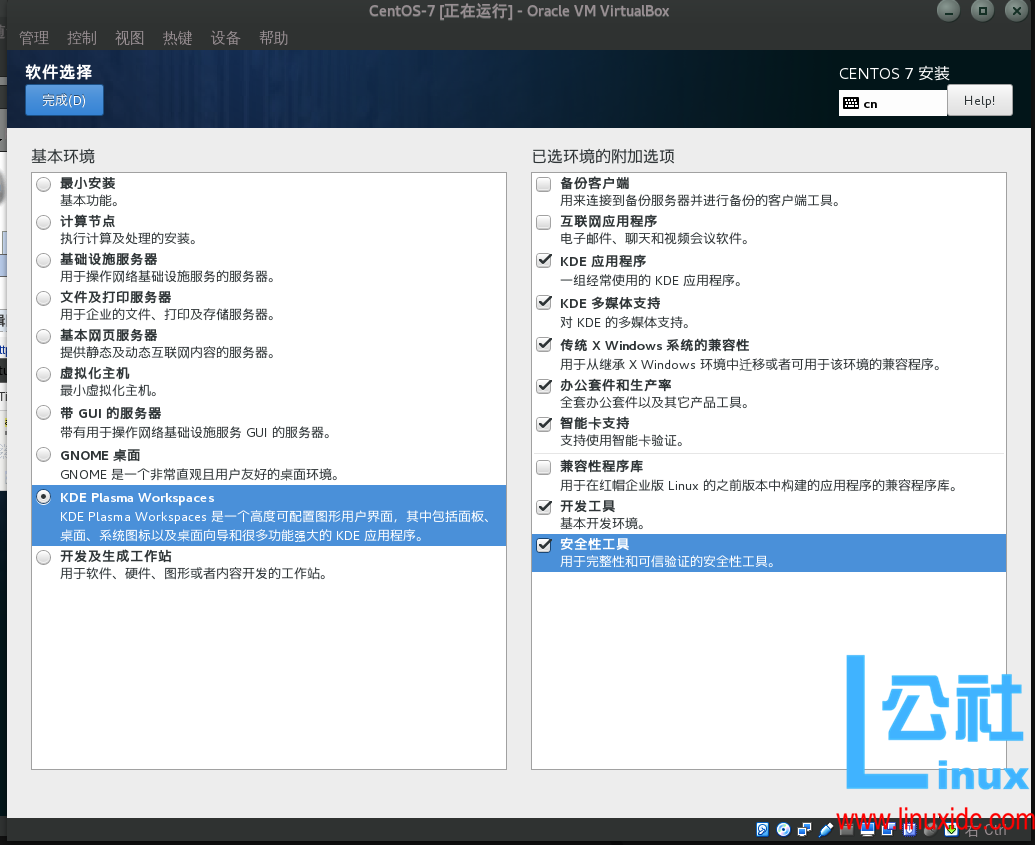Image resolution: width=1035 pixels, height=845 pixels.
Task: Select 虚拟化主机 radio option
Action: point(44,374)
